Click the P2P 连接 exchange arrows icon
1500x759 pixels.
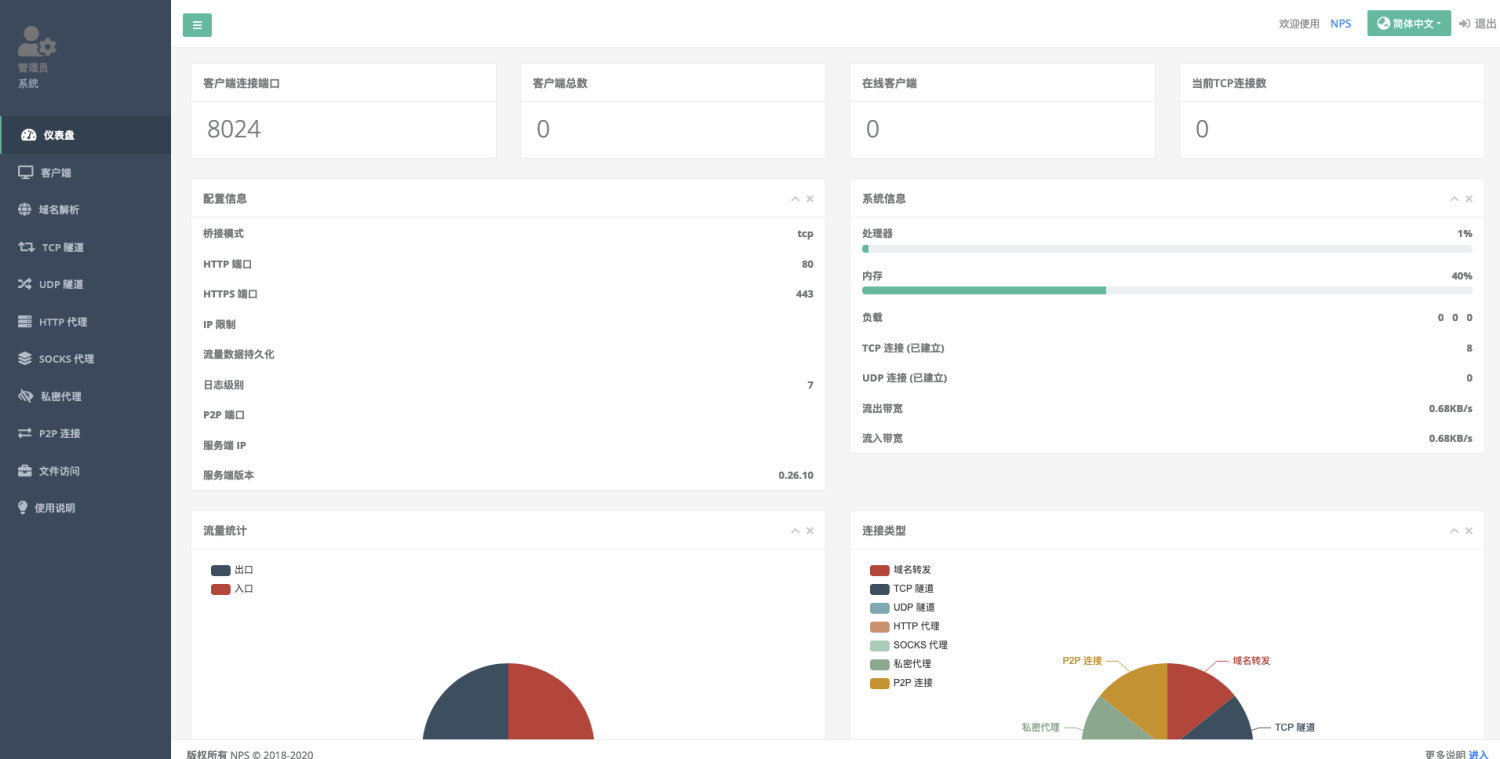[25, 433]
